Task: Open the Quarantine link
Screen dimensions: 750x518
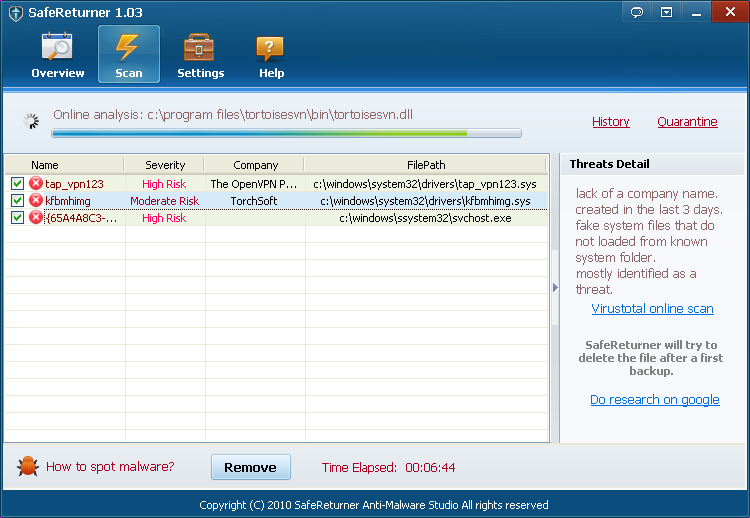Action: pos(687,122)
